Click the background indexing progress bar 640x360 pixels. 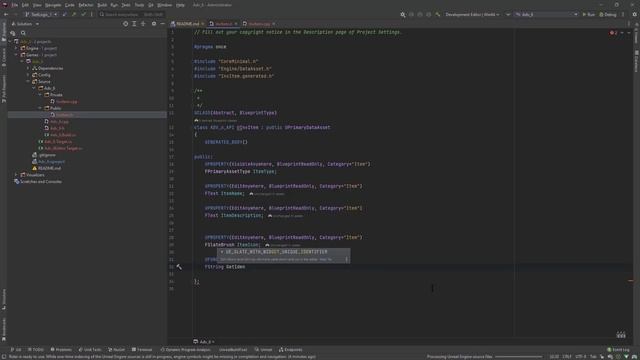[519, 357]
